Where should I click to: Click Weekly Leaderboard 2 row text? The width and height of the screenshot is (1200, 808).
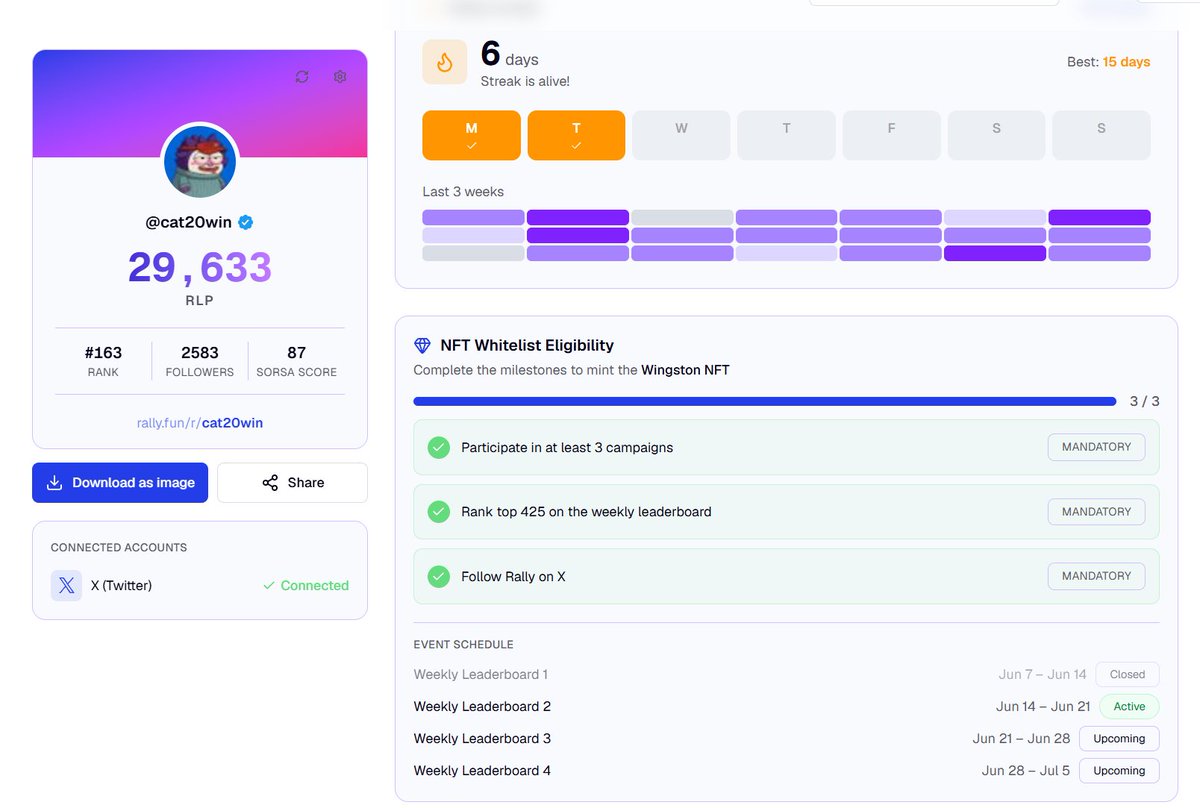(482, 706)
